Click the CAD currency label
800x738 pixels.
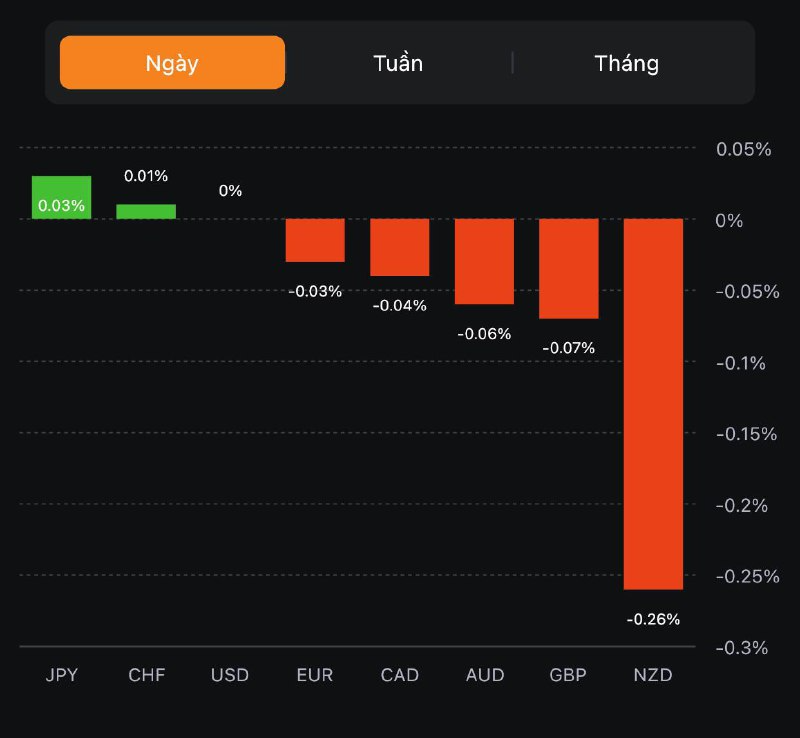399,675
